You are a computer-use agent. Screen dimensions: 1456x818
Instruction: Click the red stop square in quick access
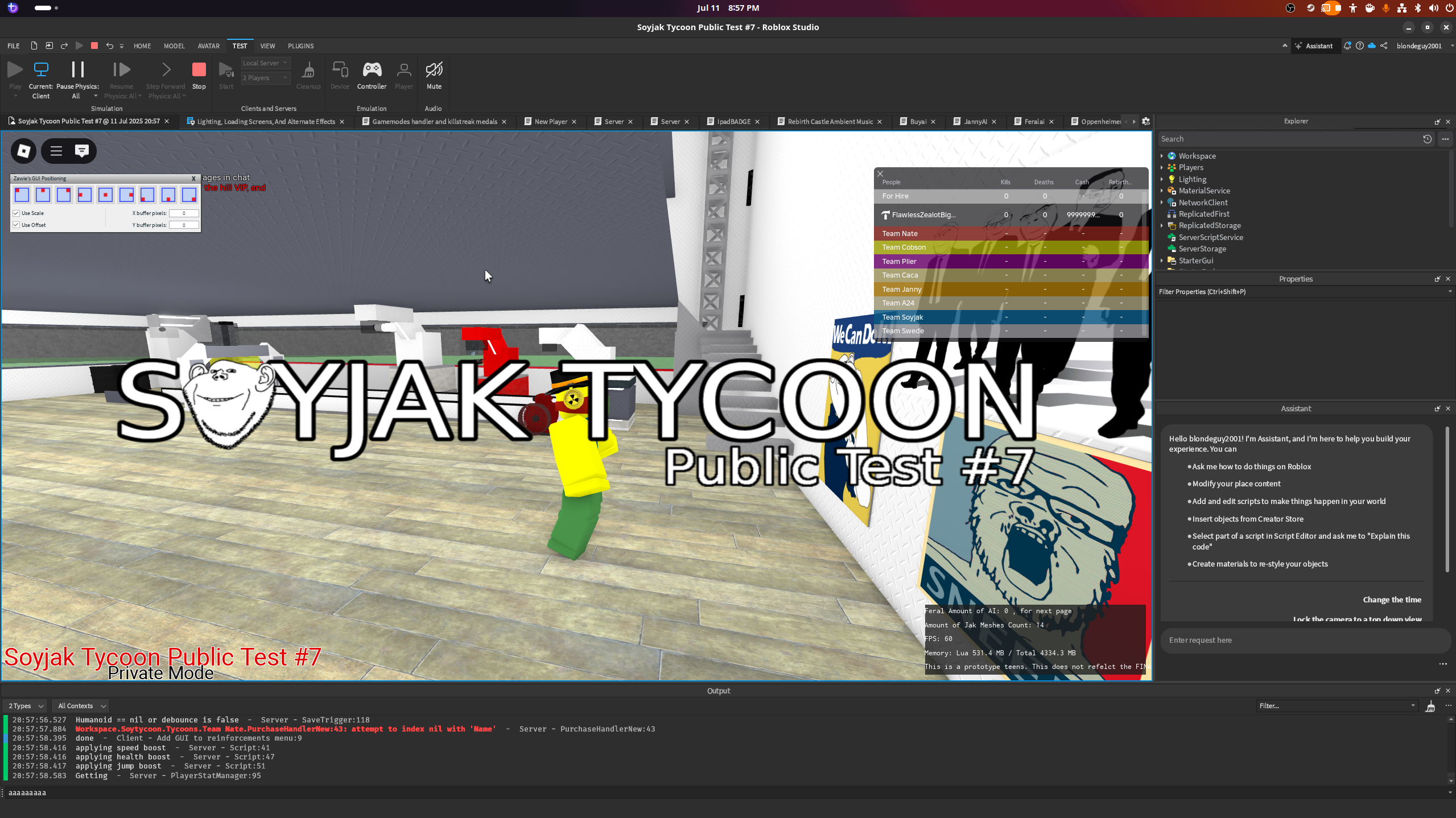[x=94, y=46]
